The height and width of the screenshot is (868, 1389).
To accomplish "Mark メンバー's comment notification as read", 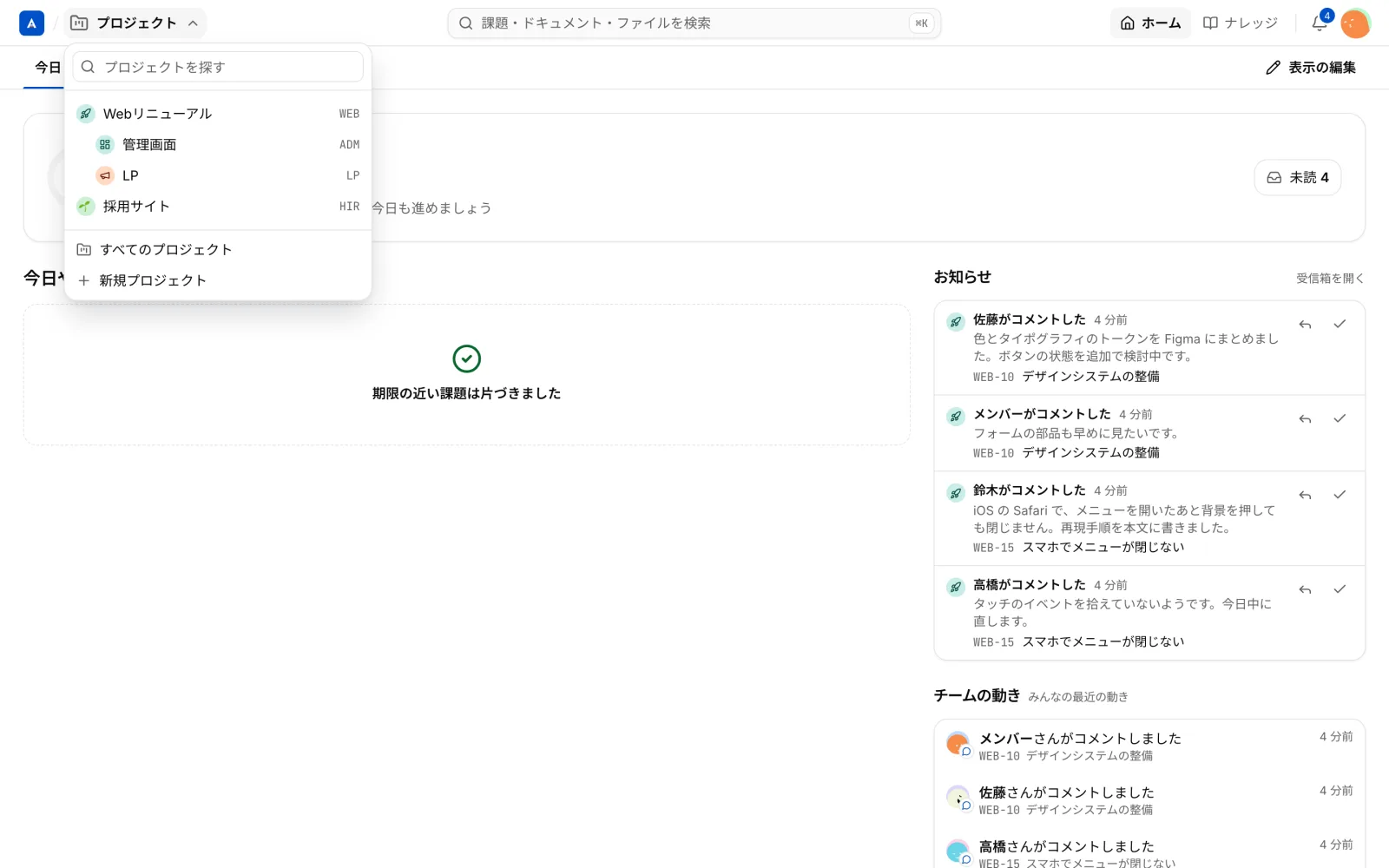I will click(x=1340, y=419).
